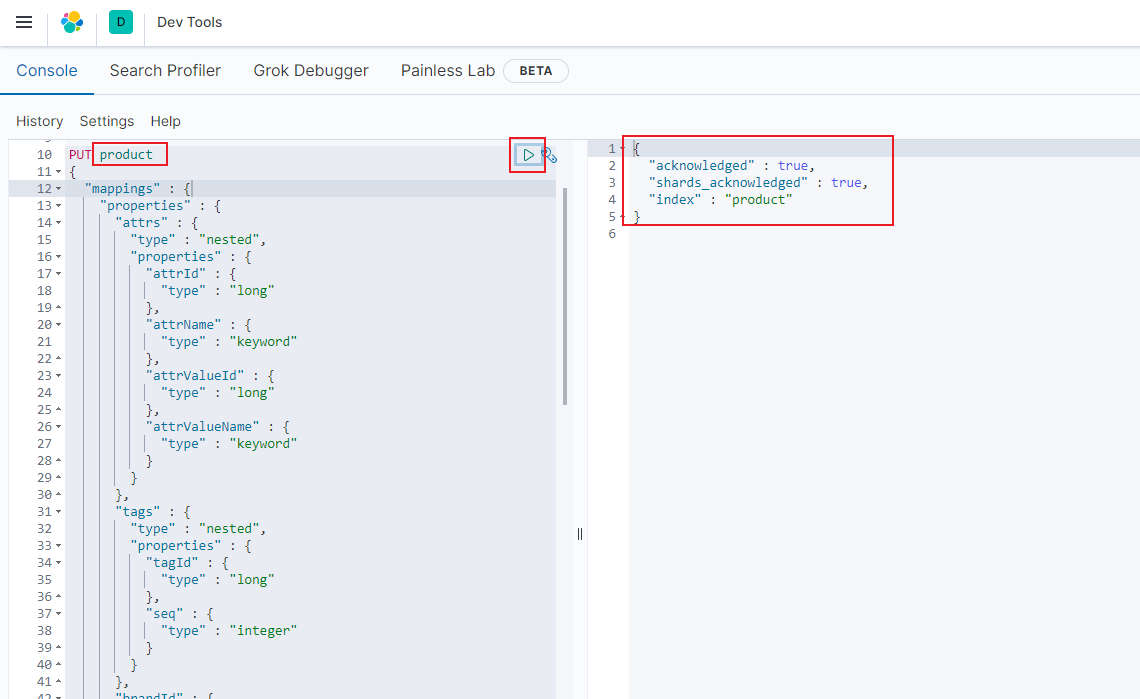This screenshot has width=1140, height=699.
Task: Open the green D space avatar
Action: 121,22
